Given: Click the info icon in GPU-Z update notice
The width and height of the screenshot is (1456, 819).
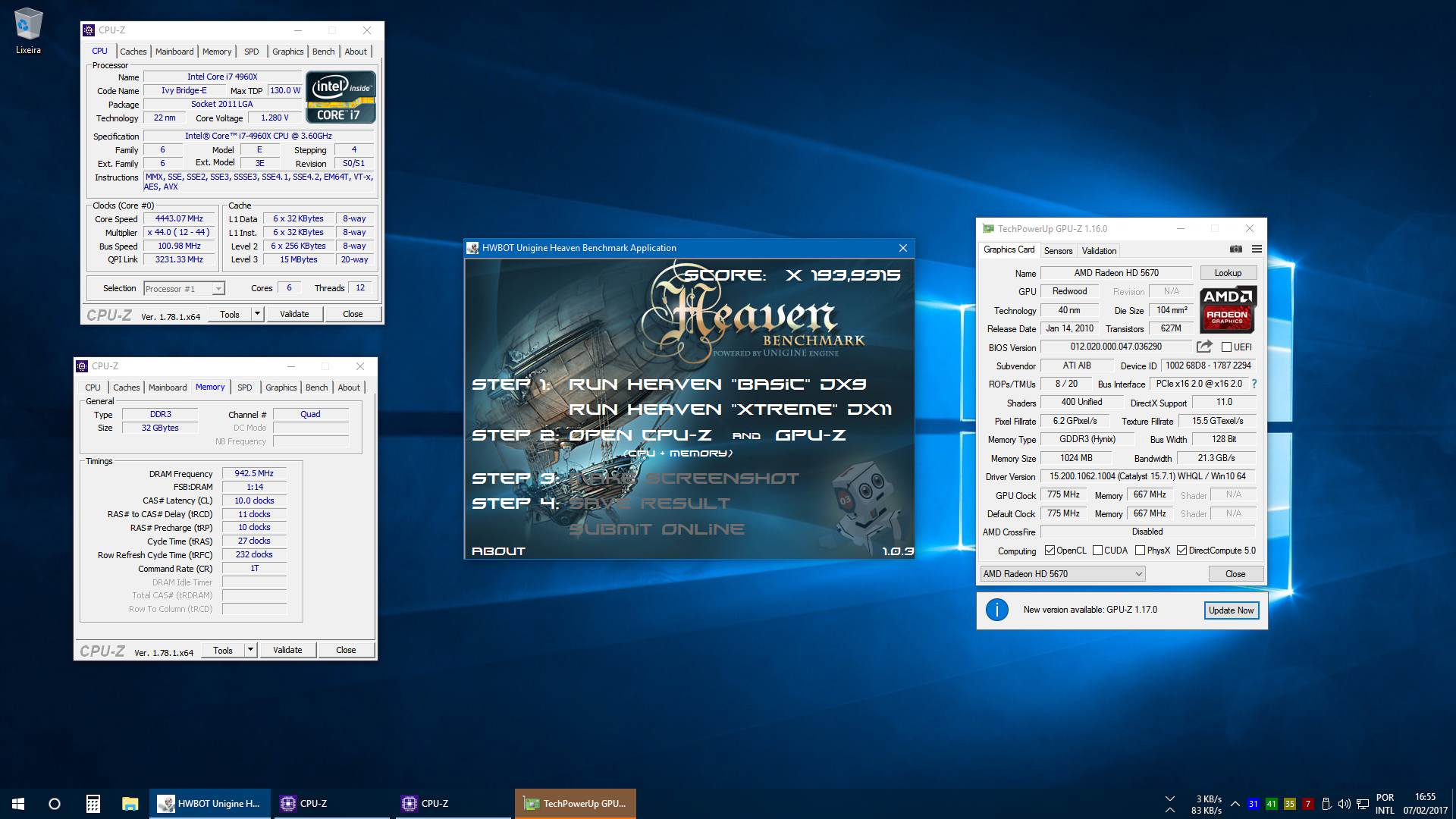Looking at the screenshot, I should point(996,610).
